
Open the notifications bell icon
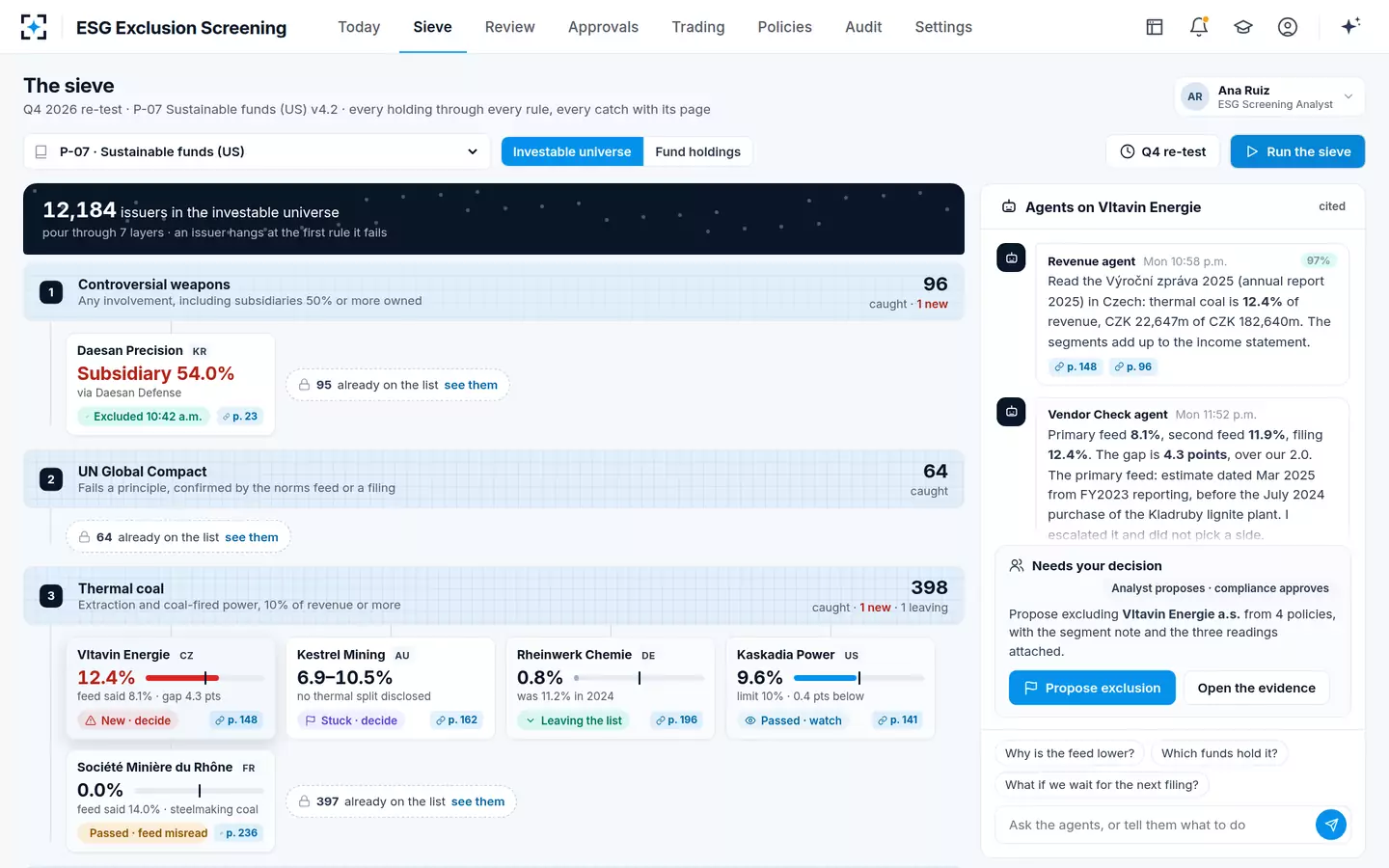click(x=1199, y=27)
